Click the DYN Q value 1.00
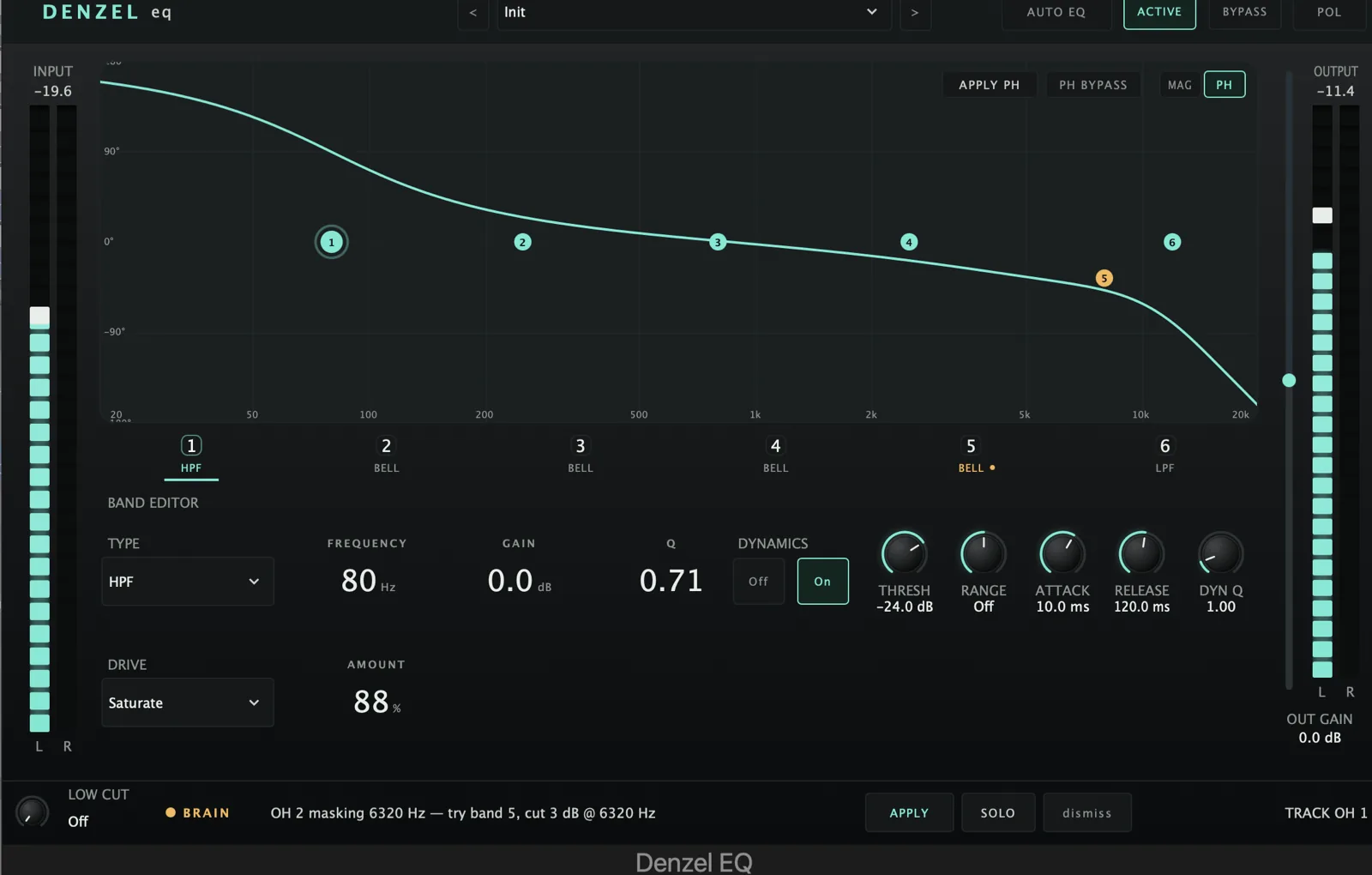The image size is (1372, 875). click(x=1221, y=606)
